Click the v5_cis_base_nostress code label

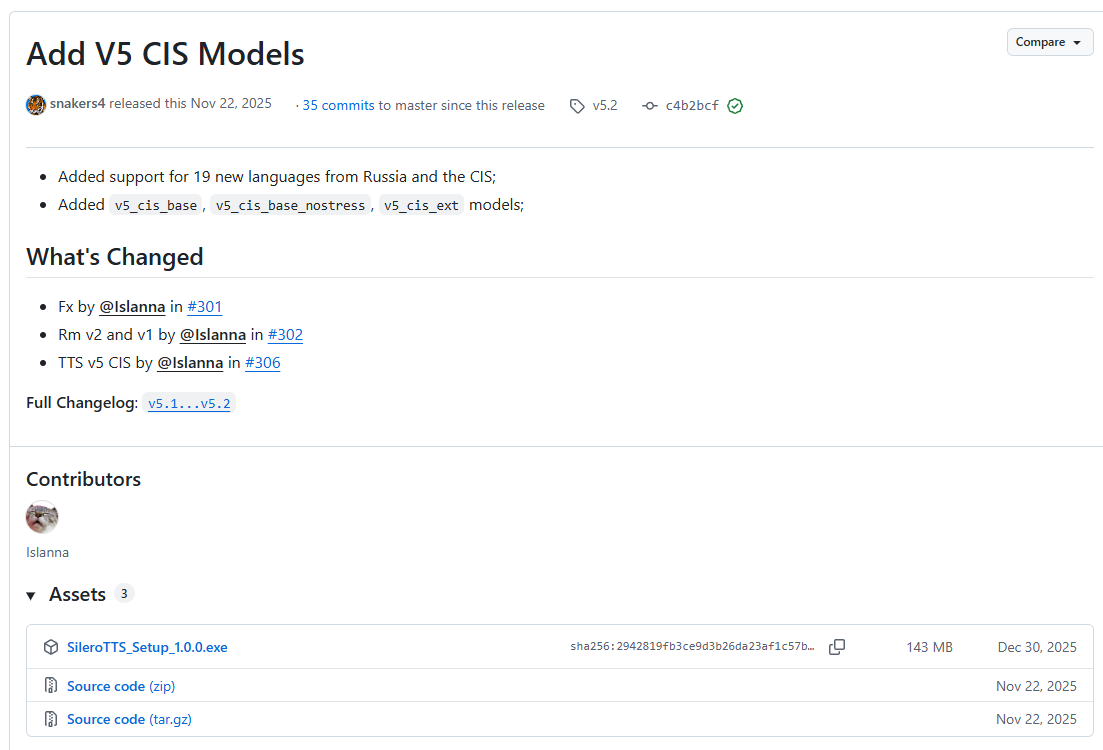(291, 205)
